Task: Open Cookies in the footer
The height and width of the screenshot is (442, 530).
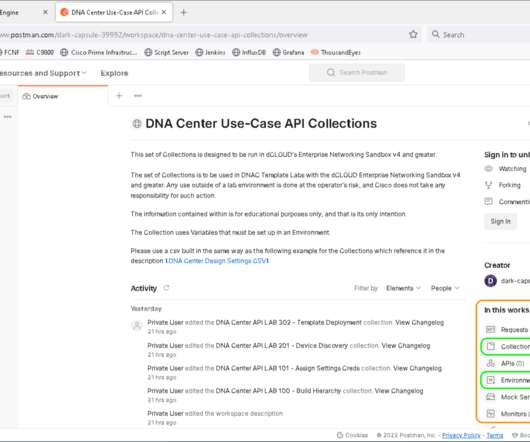Action: 352,435
